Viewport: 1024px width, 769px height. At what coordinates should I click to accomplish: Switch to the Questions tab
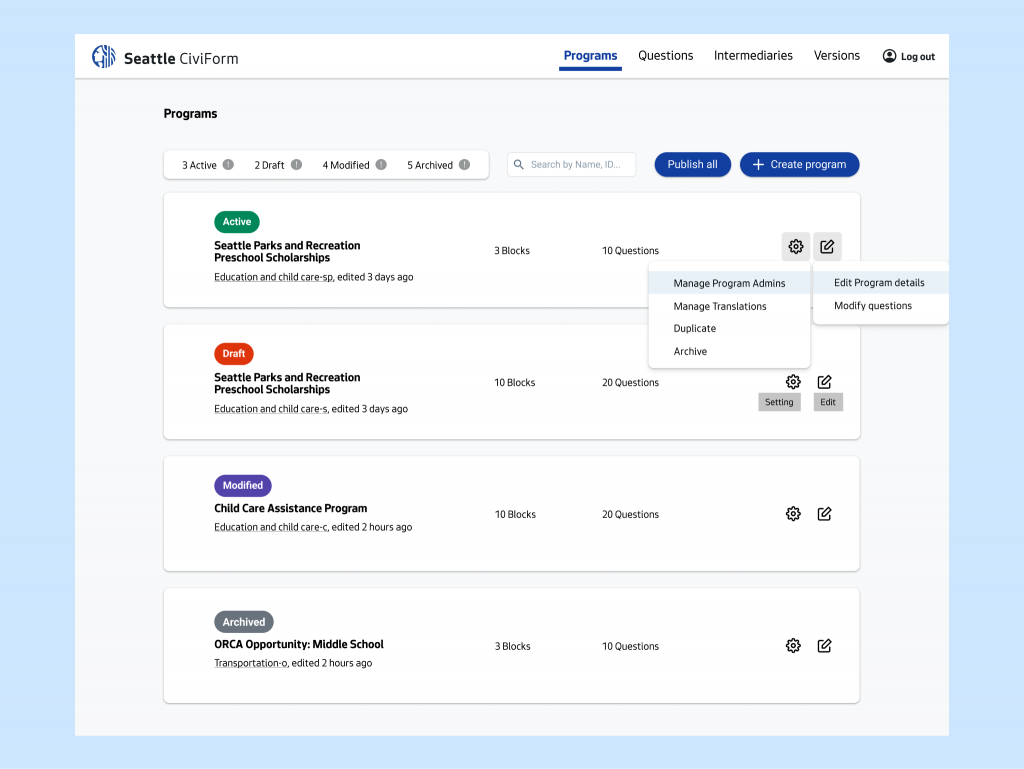665,56
